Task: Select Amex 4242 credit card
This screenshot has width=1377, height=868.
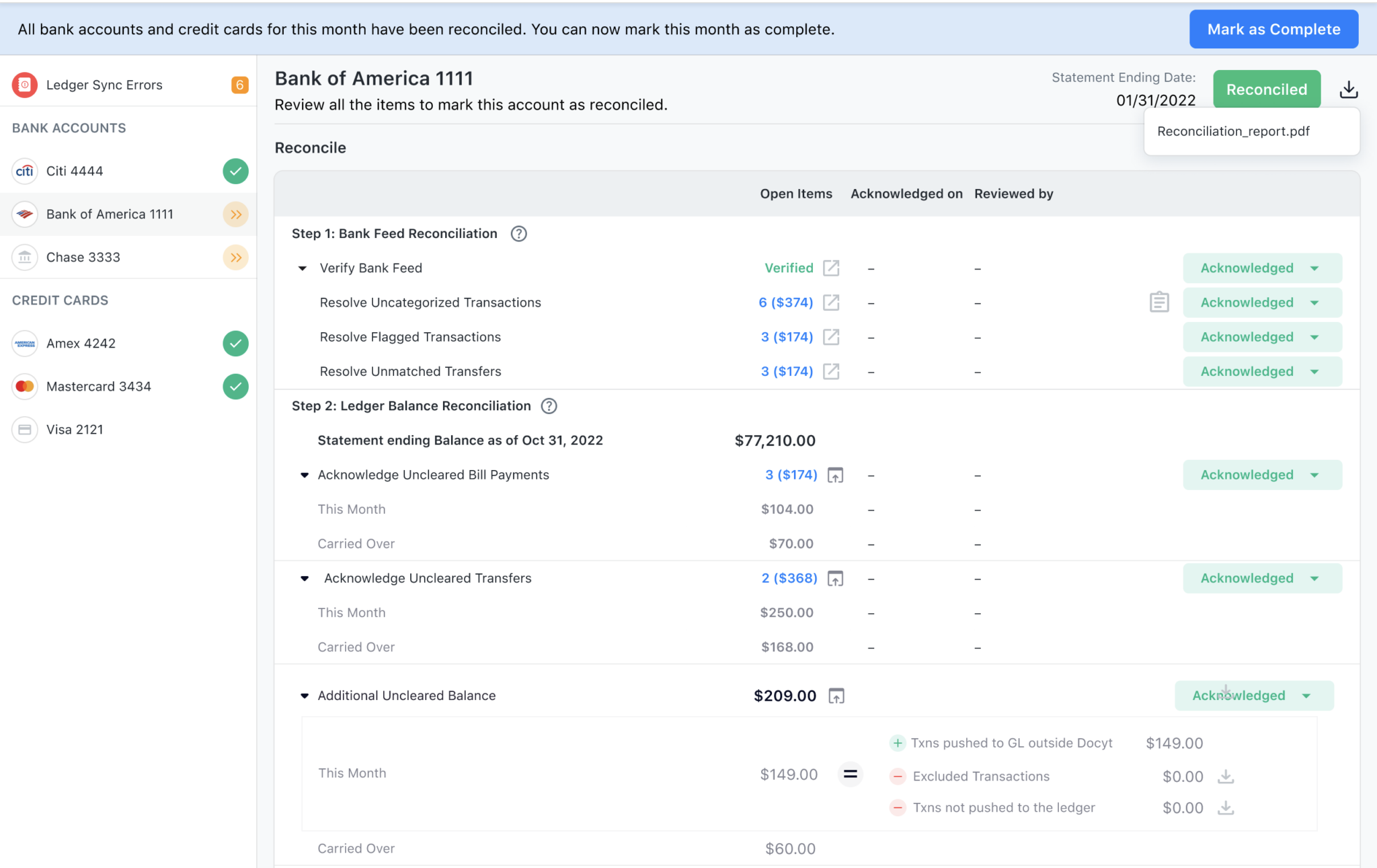Action: pos(128,343)
